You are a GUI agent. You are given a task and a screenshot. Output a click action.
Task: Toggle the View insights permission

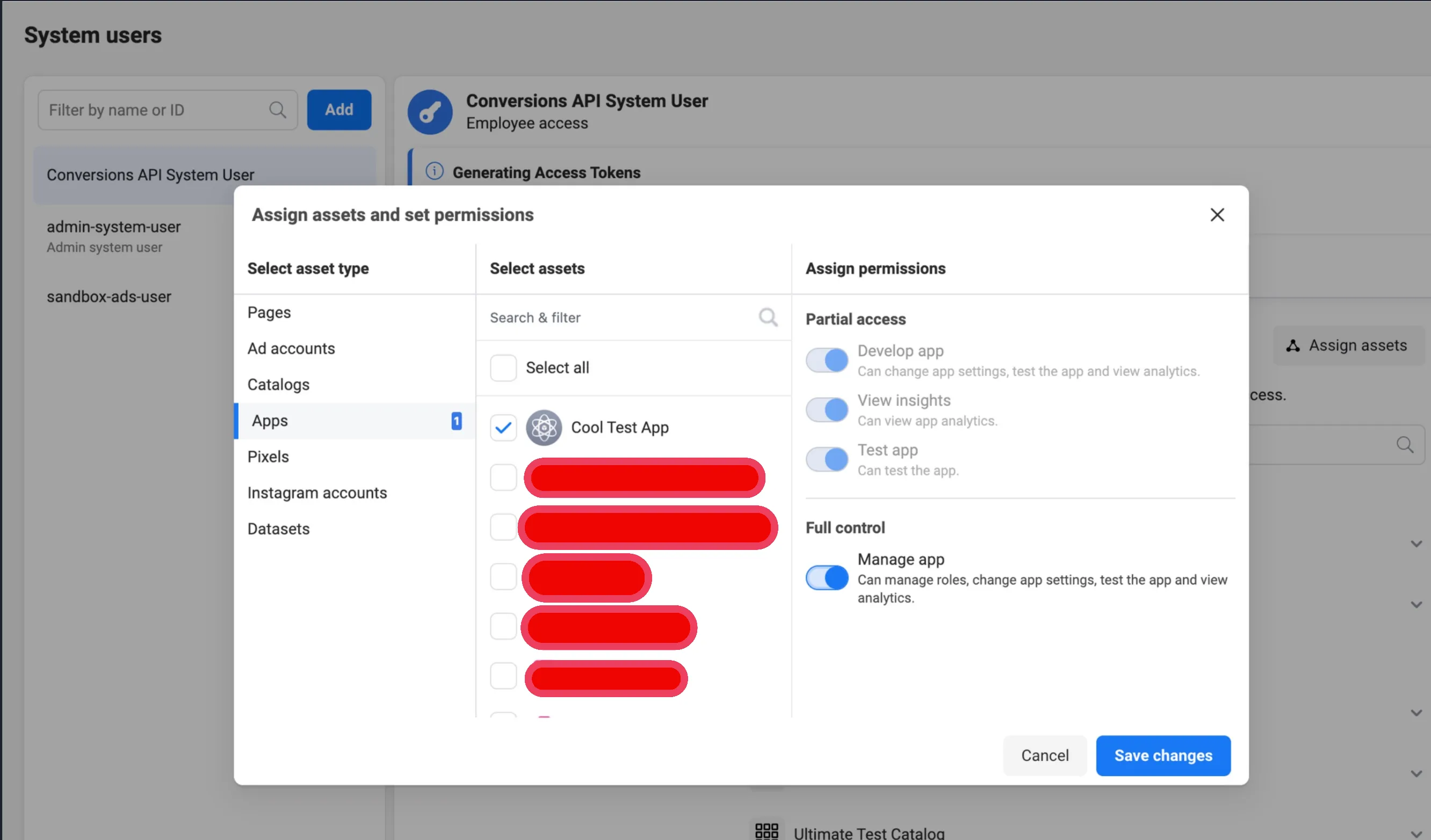coord(826,409)
